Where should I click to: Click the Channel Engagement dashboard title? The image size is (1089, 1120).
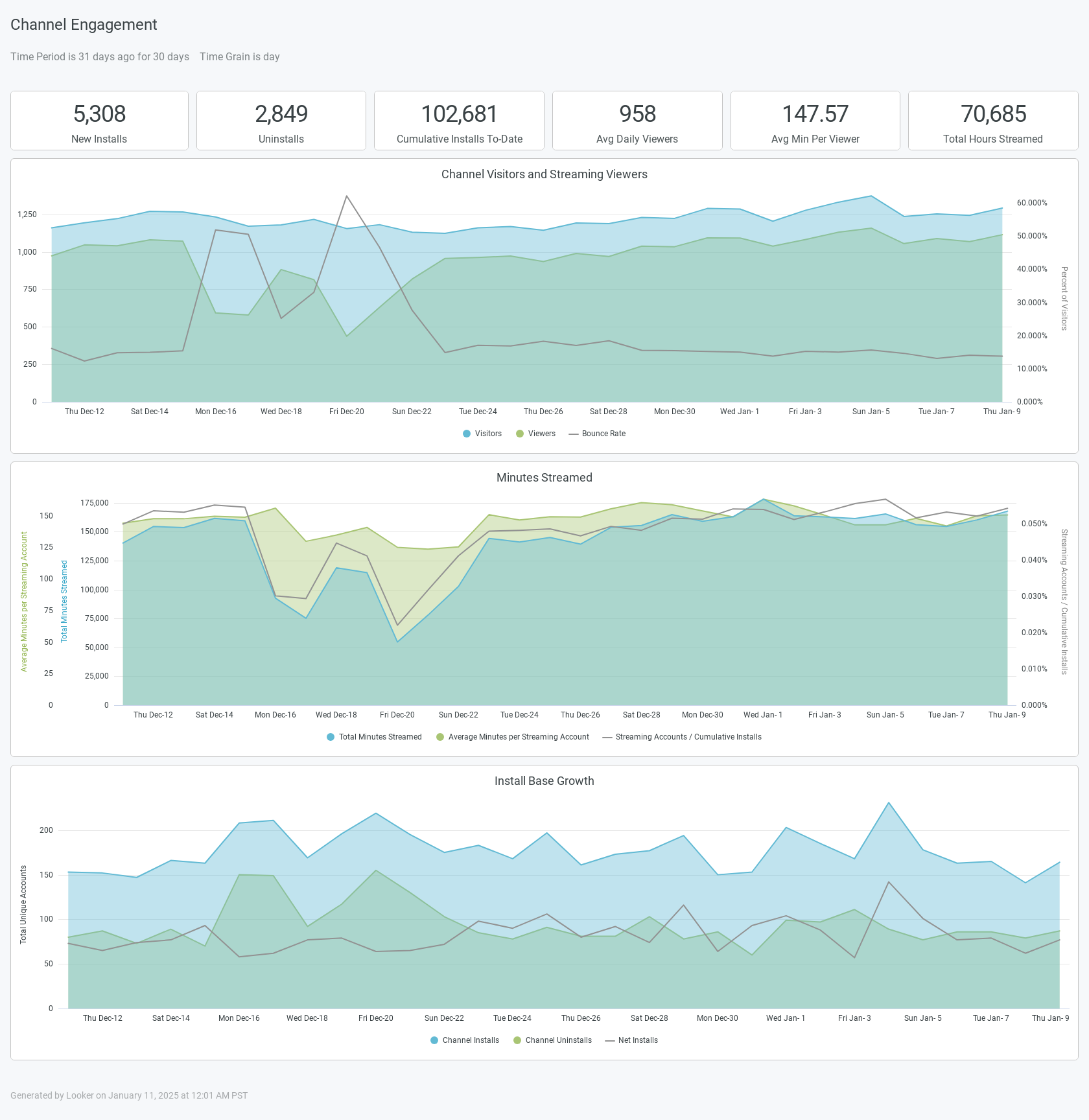click(84, 25)
